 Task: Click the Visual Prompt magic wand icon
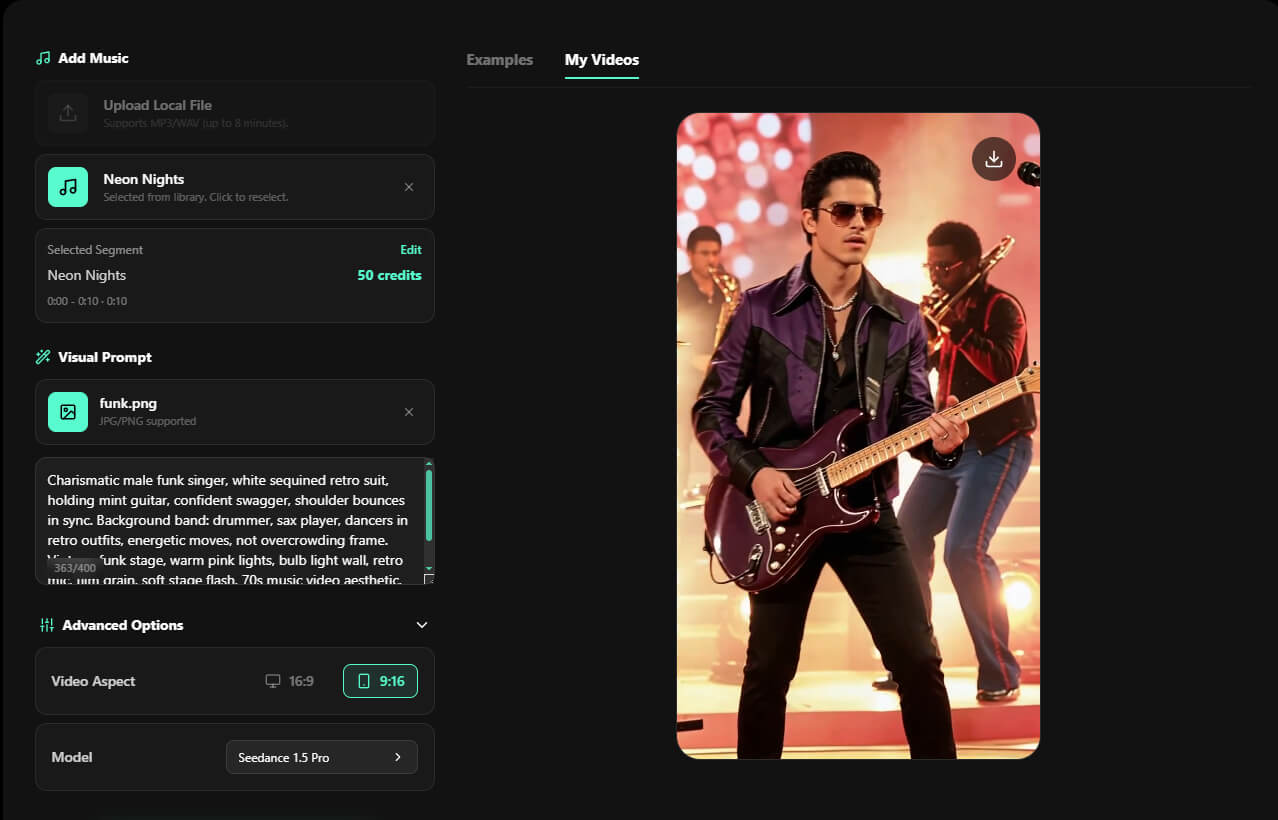43,357
